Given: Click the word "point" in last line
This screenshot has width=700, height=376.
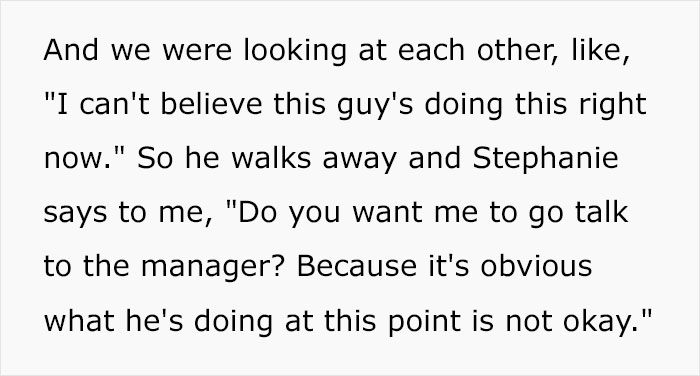Looking at the screenshot, I should (424, 322).
